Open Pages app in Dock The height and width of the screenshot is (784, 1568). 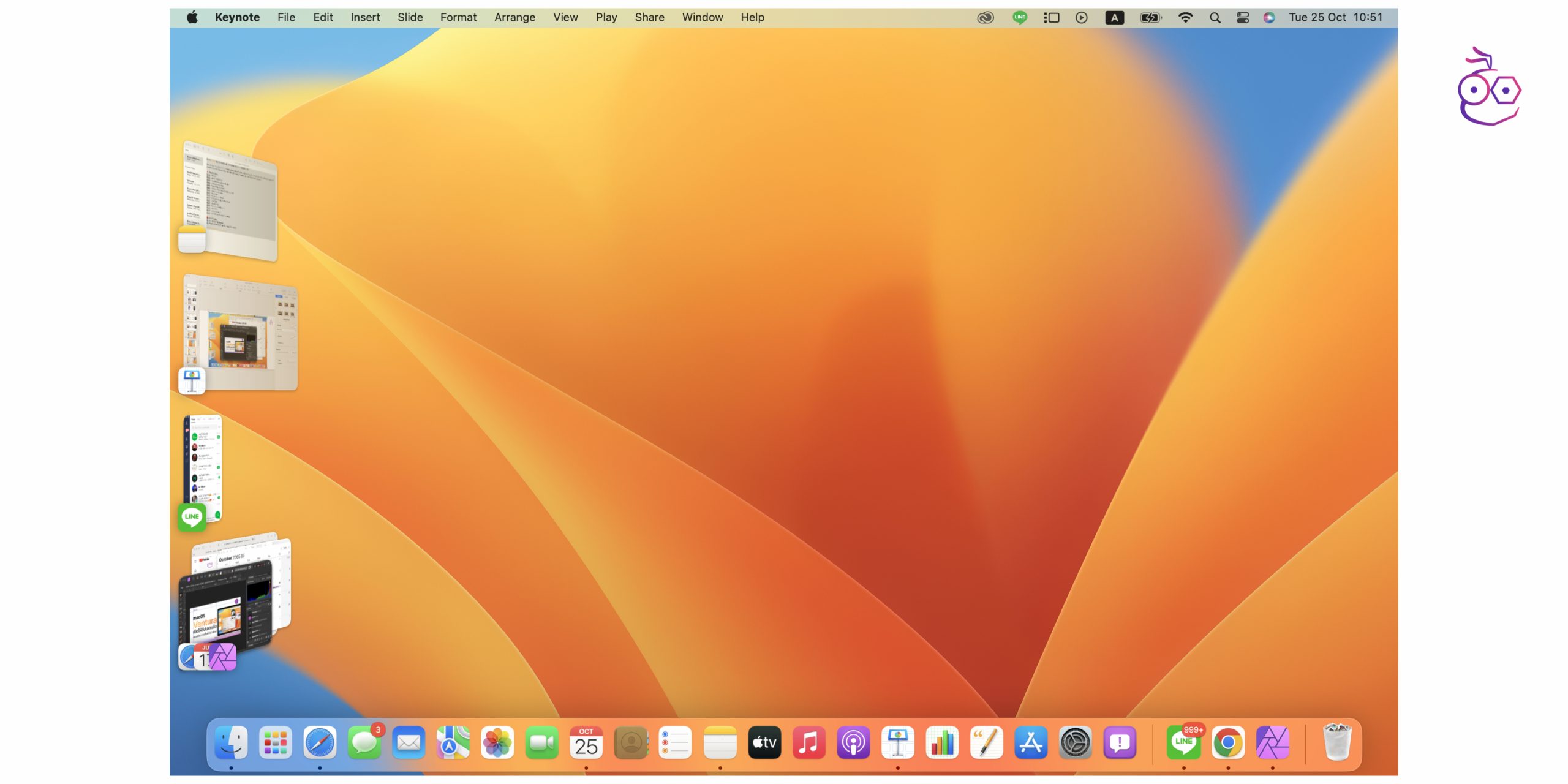[986, 743]
